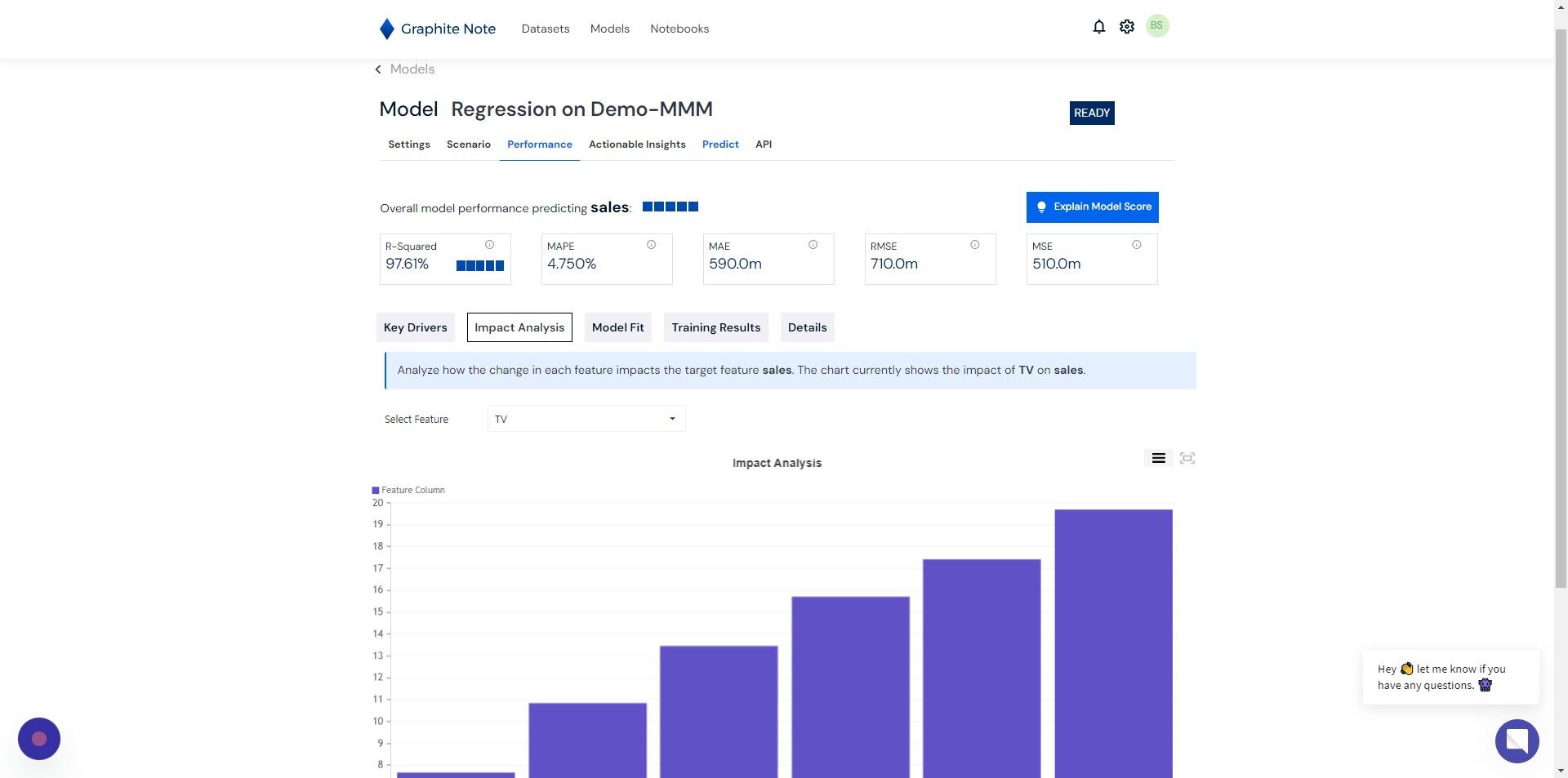Click the RMSE info icon

(x=974, y=245)
